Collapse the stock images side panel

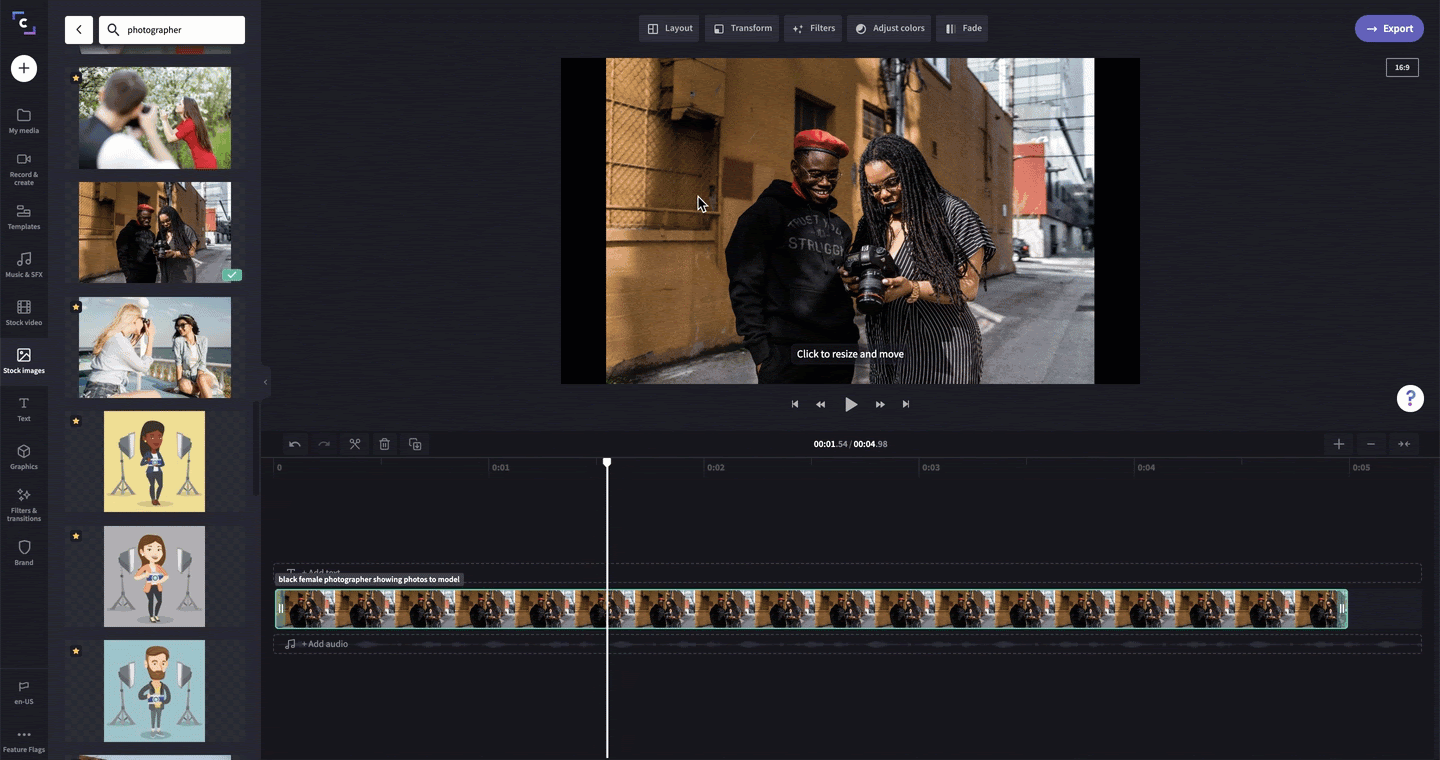click(265, 382)
